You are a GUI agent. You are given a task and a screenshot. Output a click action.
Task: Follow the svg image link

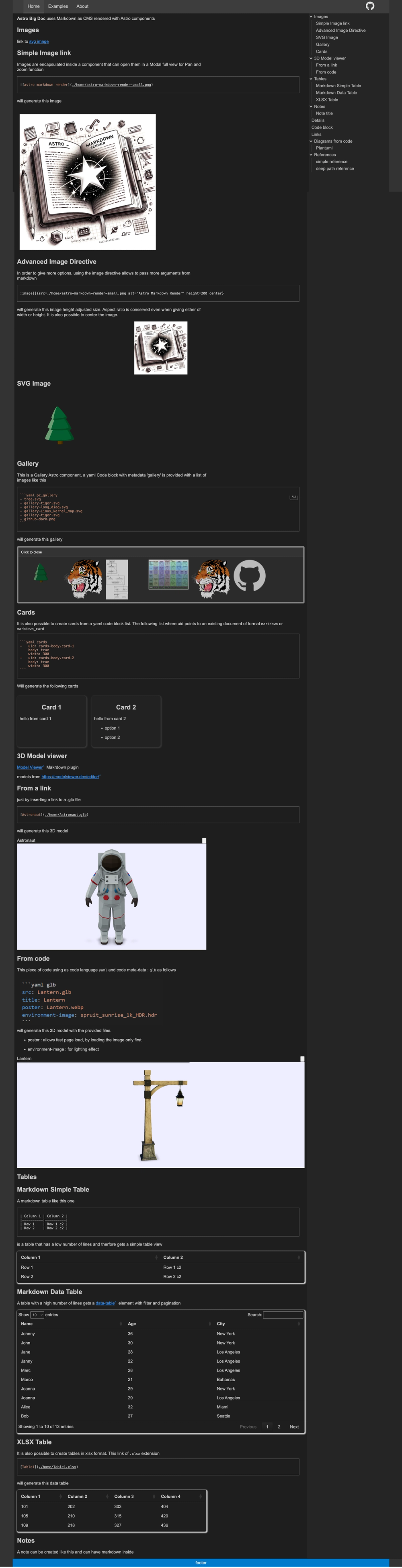pyautogui.click(x=39, y=41)
